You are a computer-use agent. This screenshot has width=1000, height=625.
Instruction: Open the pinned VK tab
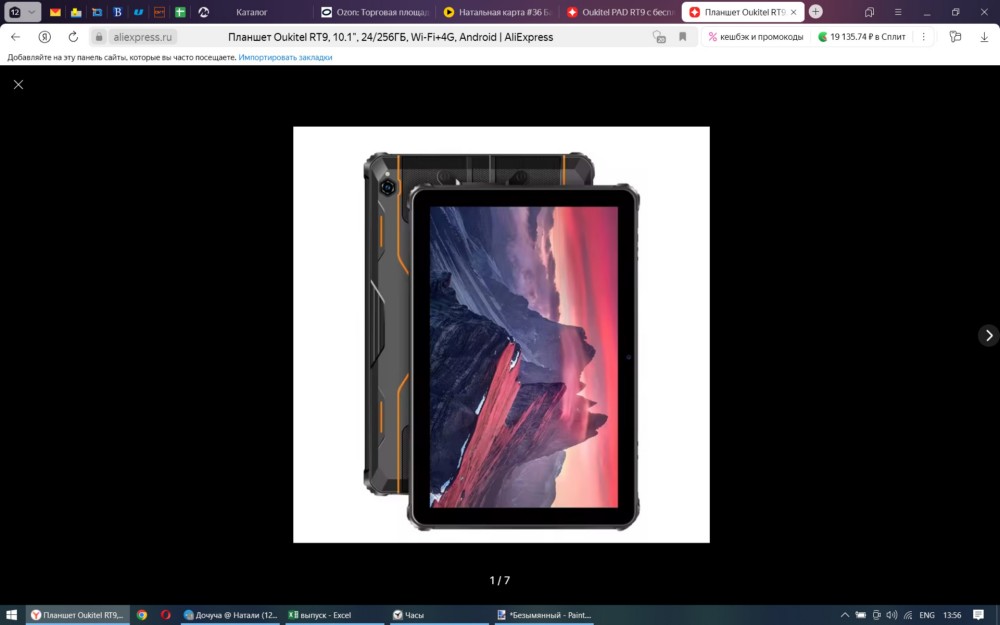(x=117, y=12)
